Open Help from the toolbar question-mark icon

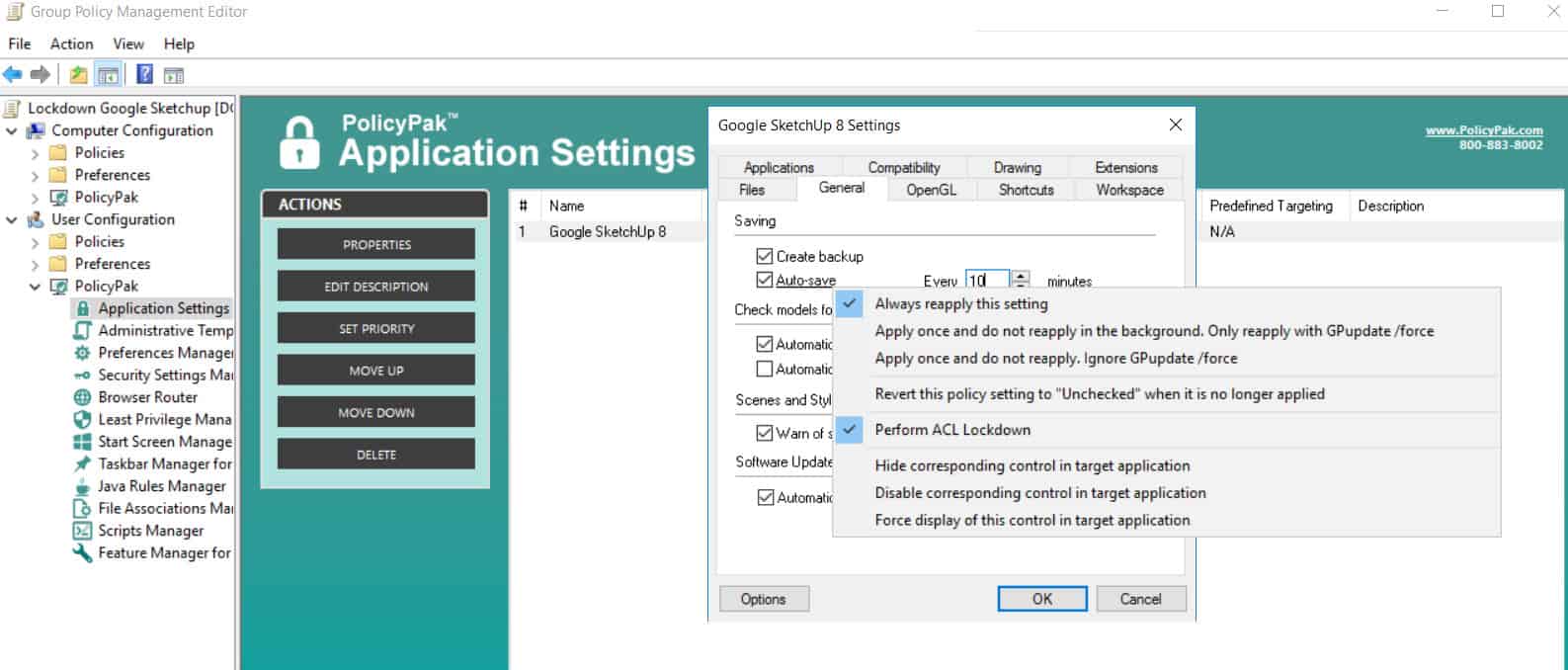point(144,74)
